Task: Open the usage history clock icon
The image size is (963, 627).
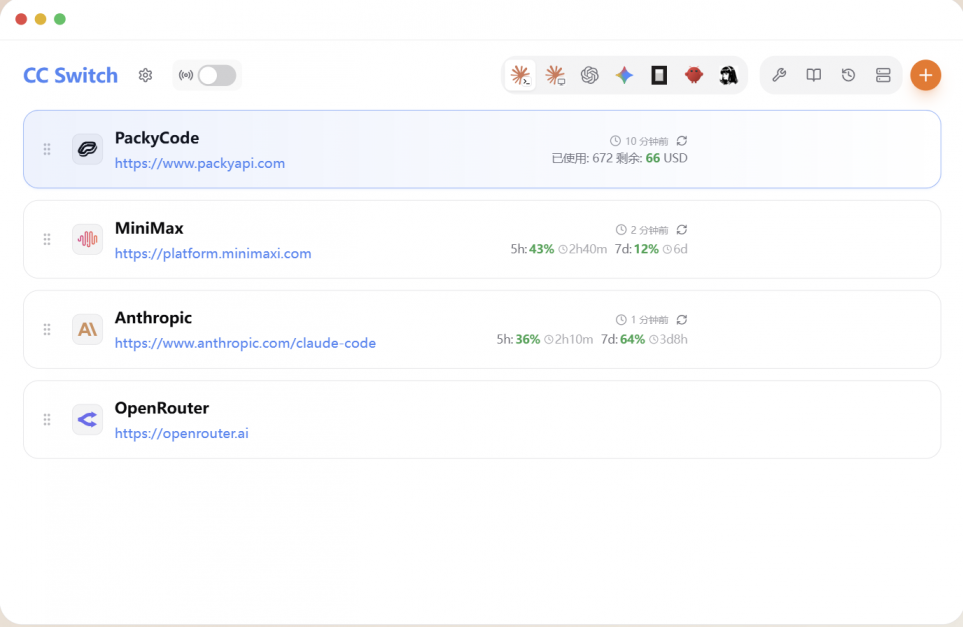Action: pos(848,76)
